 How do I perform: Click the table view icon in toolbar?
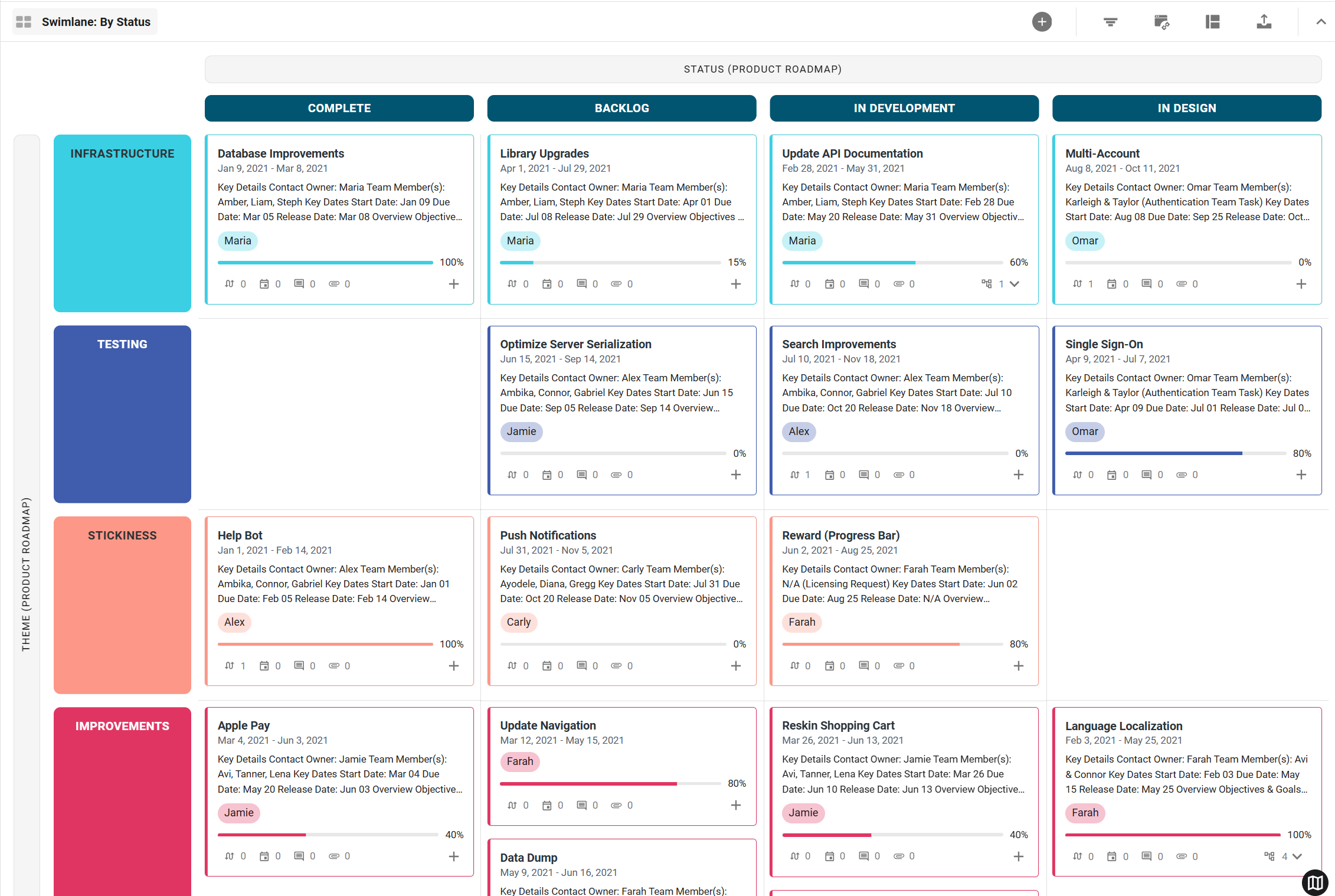1213,21
